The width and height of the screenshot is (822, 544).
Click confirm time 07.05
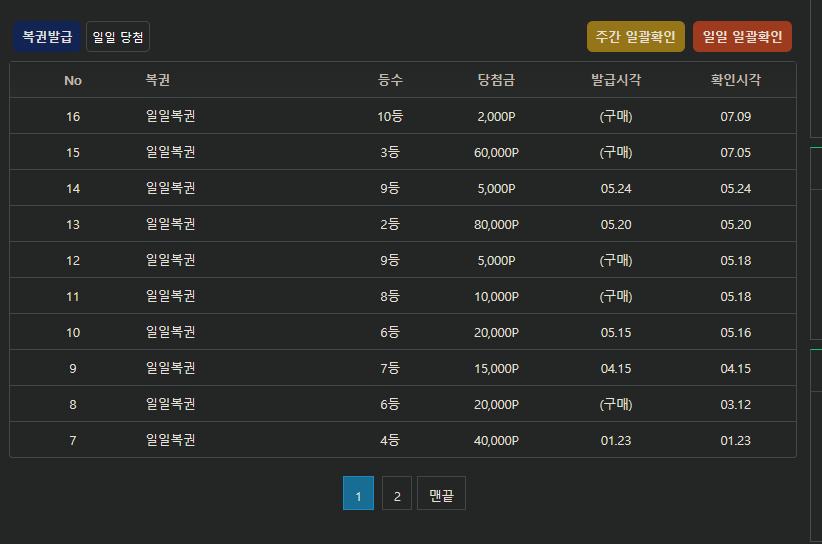click(736, 153)
